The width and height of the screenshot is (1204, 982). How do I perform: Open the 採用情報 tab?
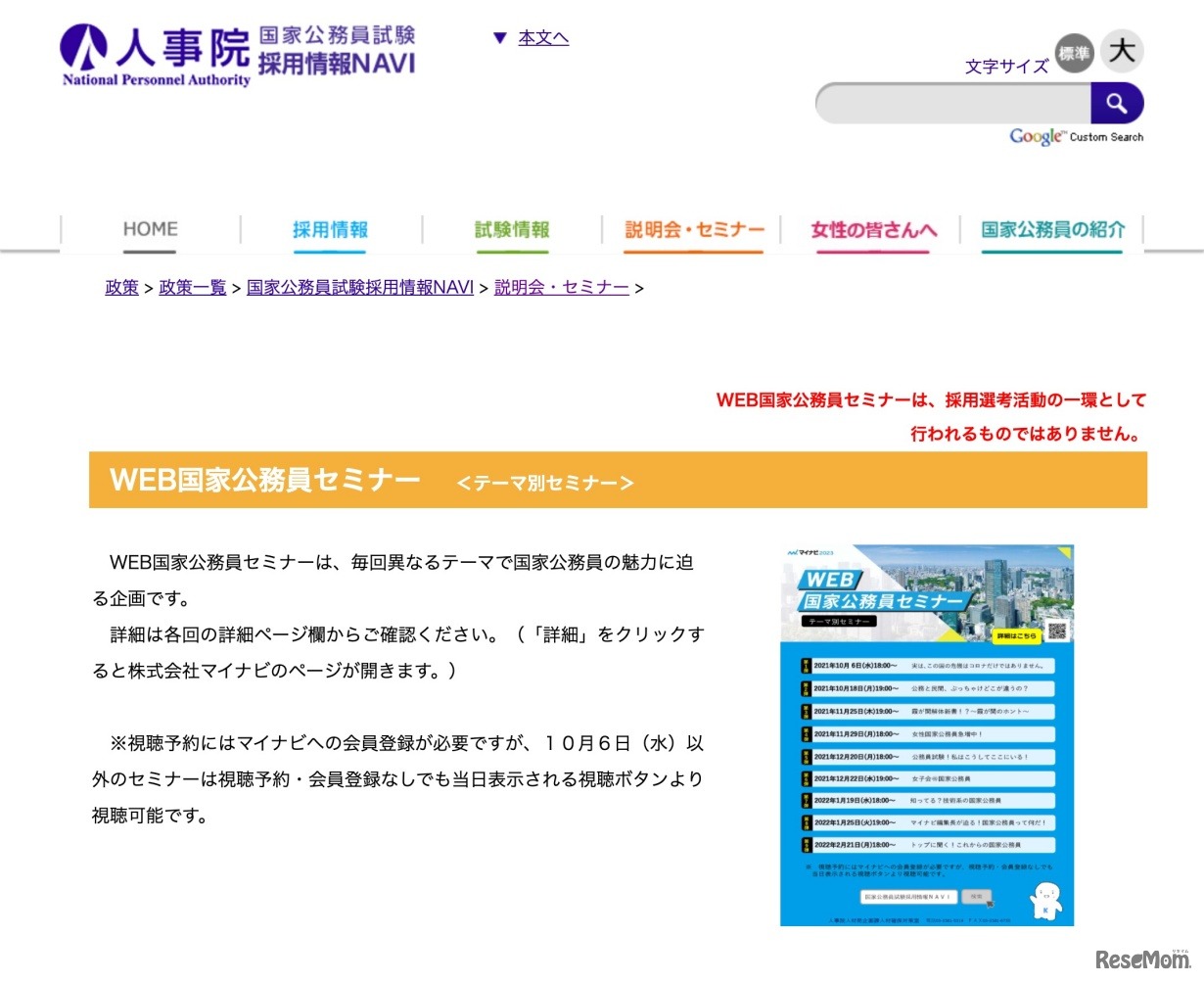coord(330,229)
